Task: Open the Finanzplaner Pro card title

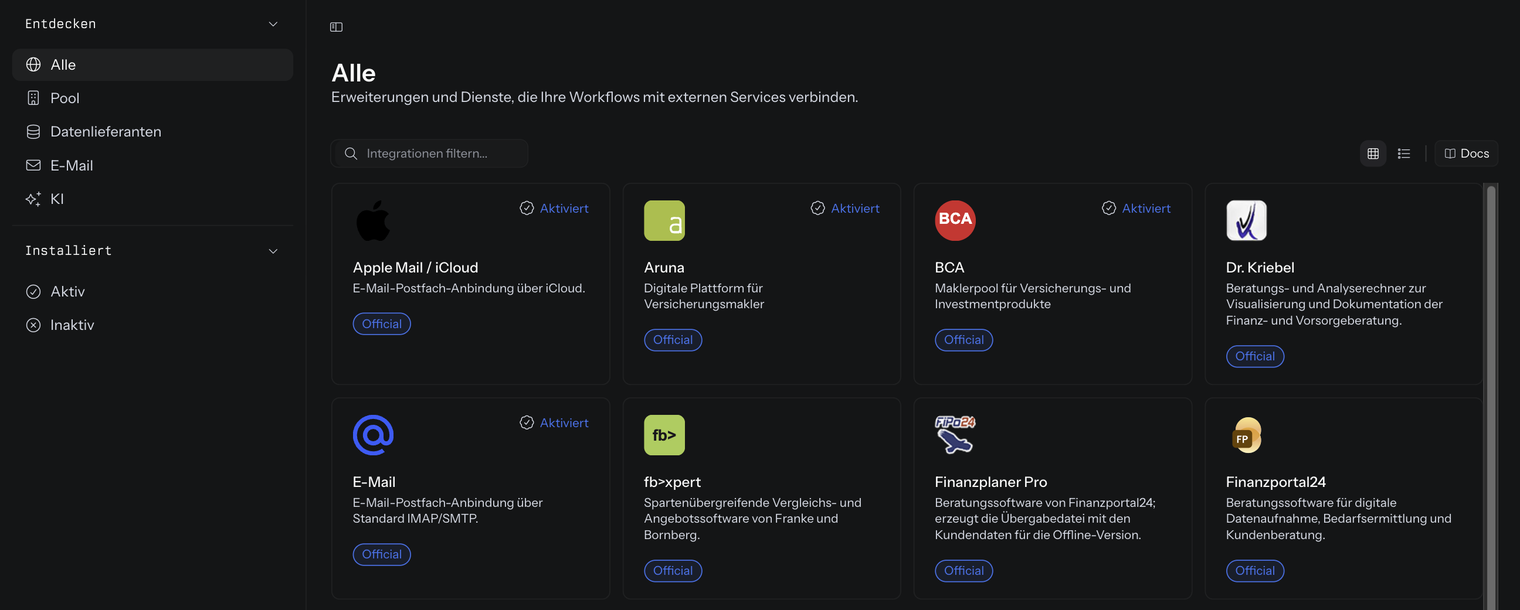Action: tap(991, 482)
